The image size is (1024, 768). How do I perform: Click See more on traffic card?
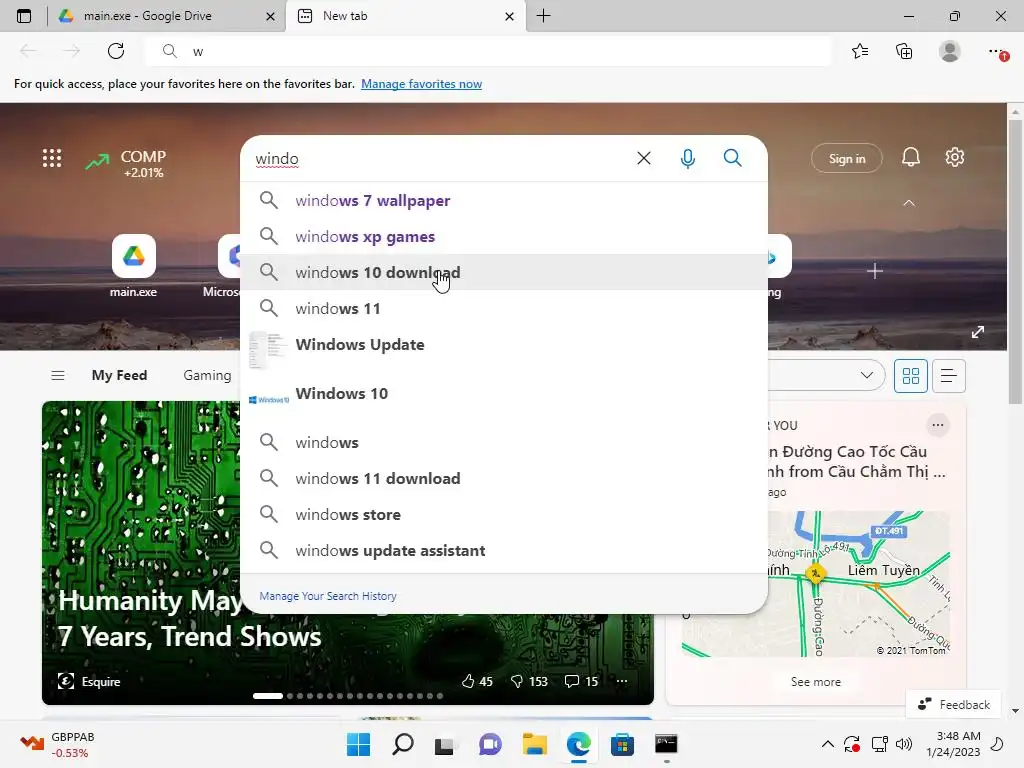[816, 682]
